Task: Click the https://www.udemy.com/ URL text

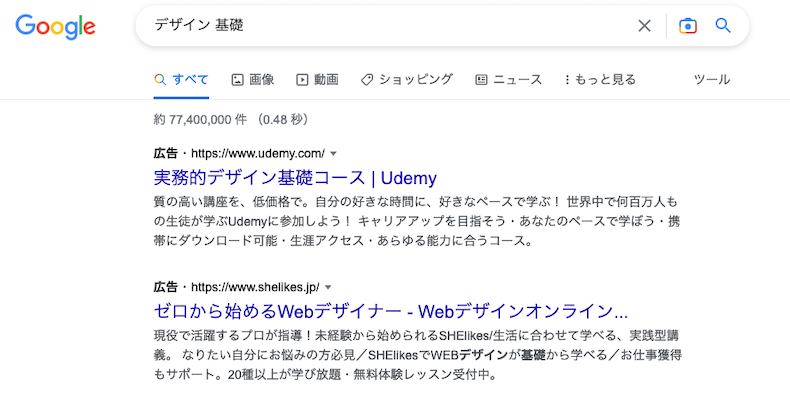Action: coord(258,153)
